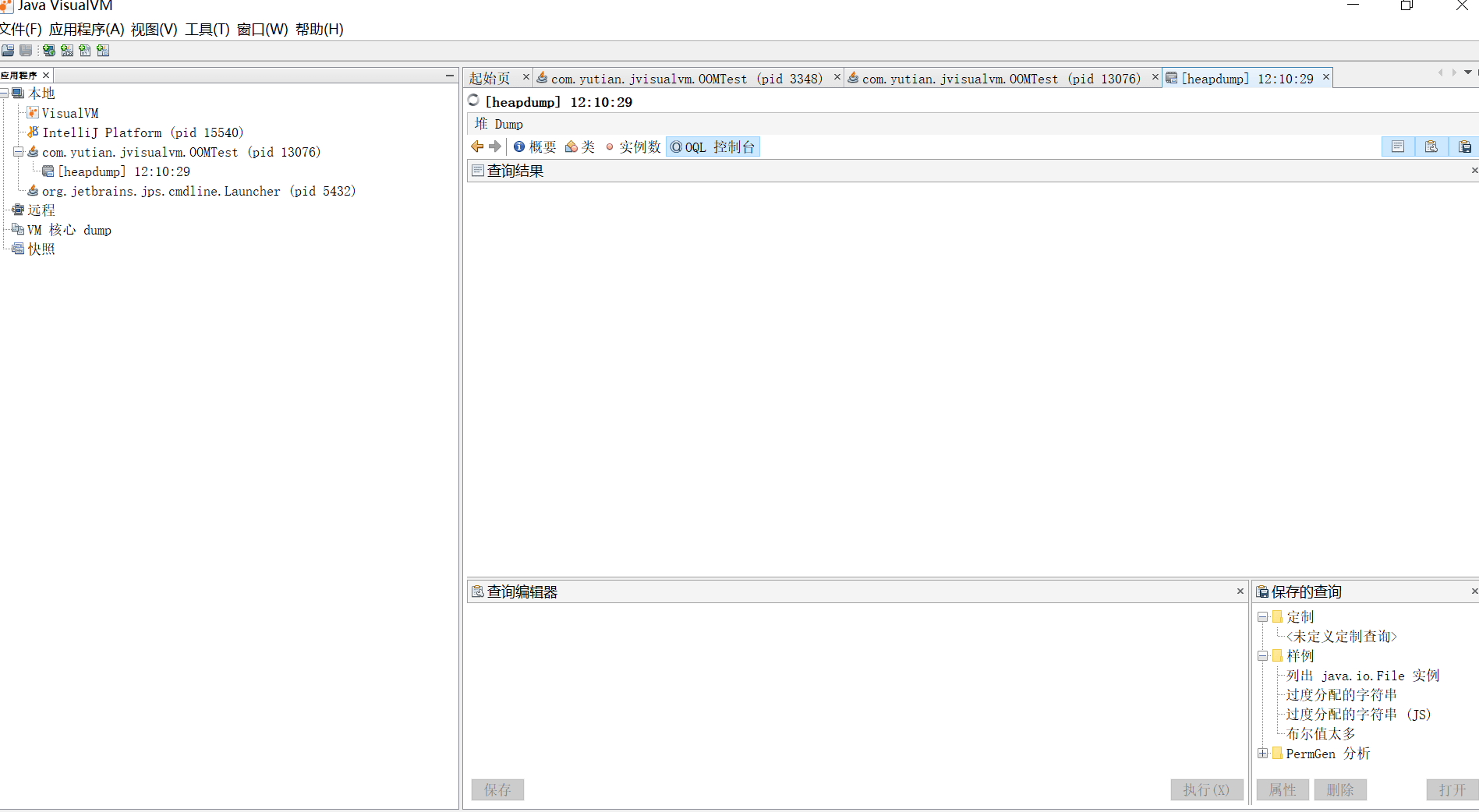Image resolution: width=1479 pixels, height=812 pixels.
Task: Click the Add JMX Connection toolbar icon
Action: [x=67, y=51]
